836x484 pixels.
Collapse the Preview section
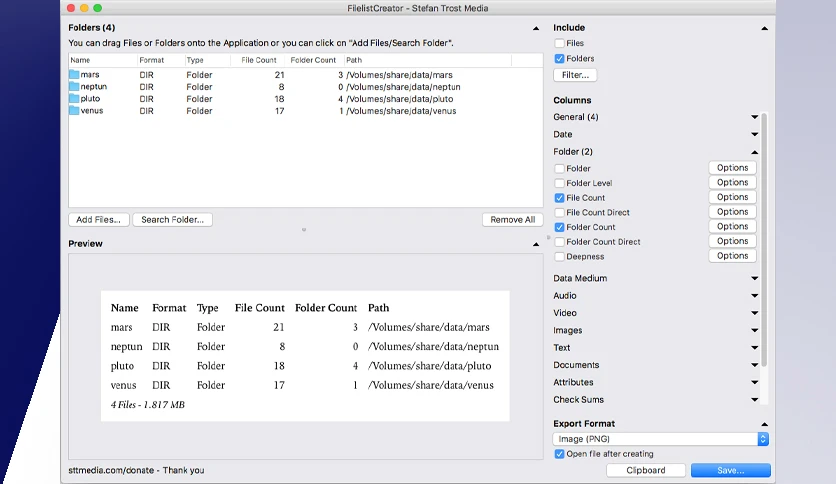pos(536,244)
